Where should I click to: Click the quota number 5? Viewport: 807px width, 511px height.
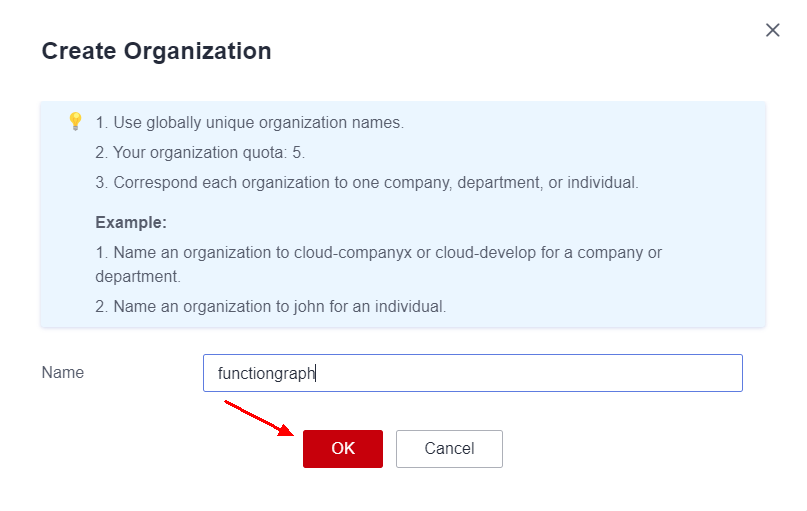pyautogui.click(x=297, y=153)
